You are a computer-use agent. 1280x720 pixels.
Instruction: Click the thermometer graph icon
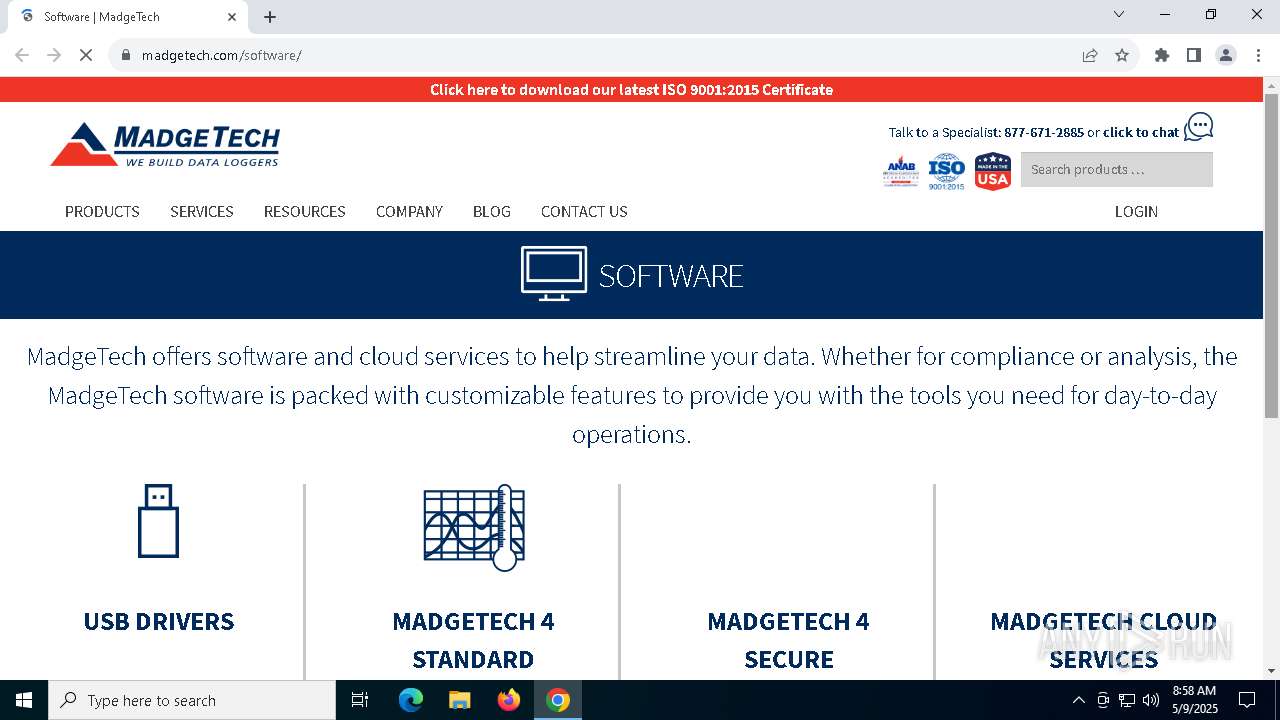point(474,528)
